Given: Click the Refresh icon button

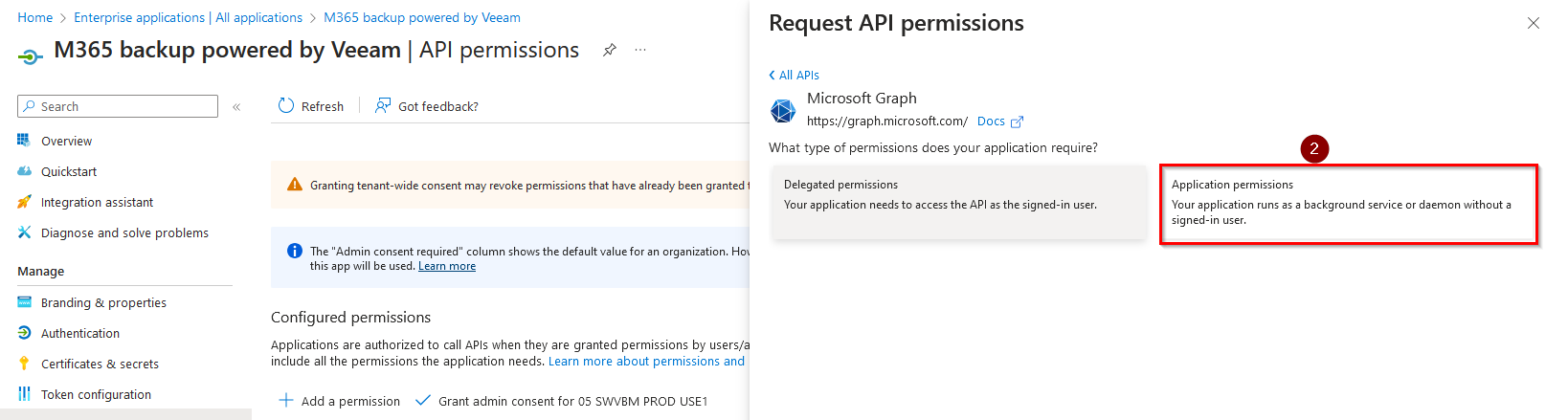Looking at the screenshot, I should [x=286, y=106].
